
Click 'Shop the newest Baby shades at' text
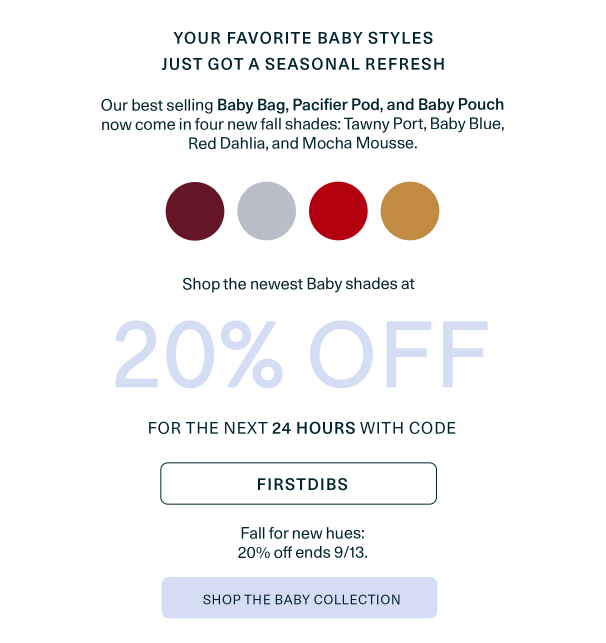click(298, 284)
